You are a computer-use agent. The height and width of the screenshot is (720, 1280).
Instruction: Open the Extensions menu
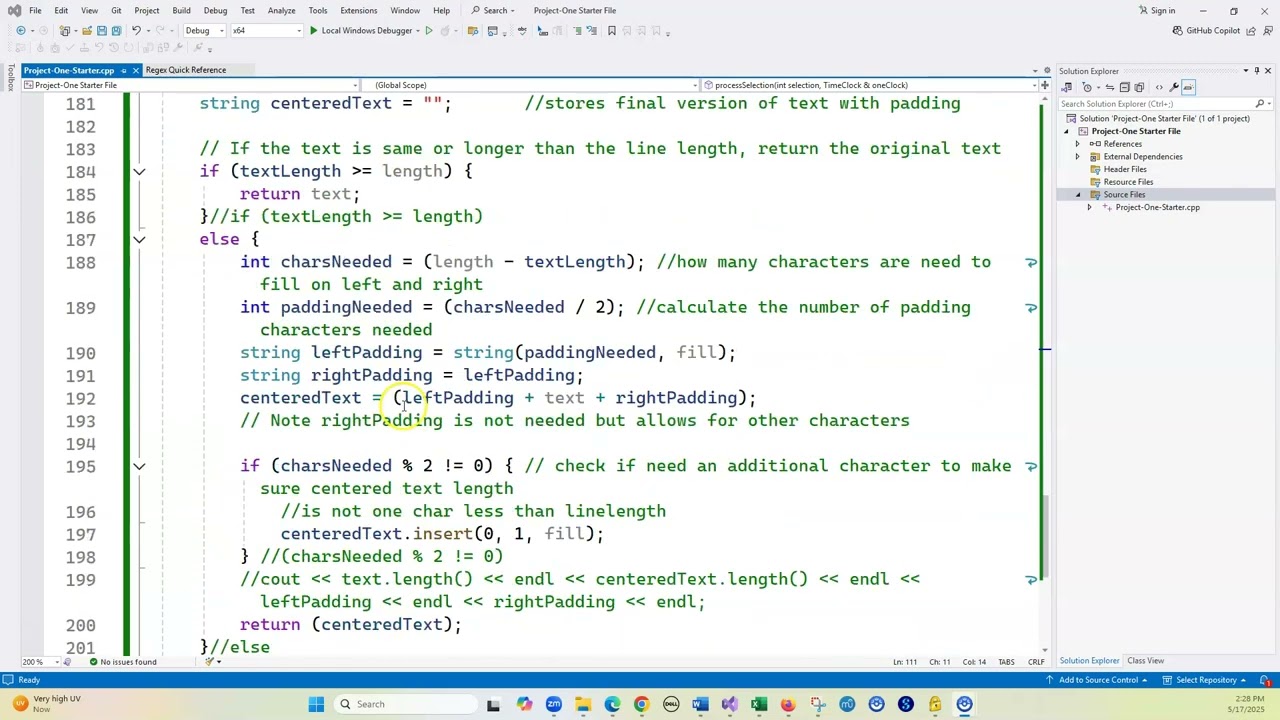(x=358, y=10)
